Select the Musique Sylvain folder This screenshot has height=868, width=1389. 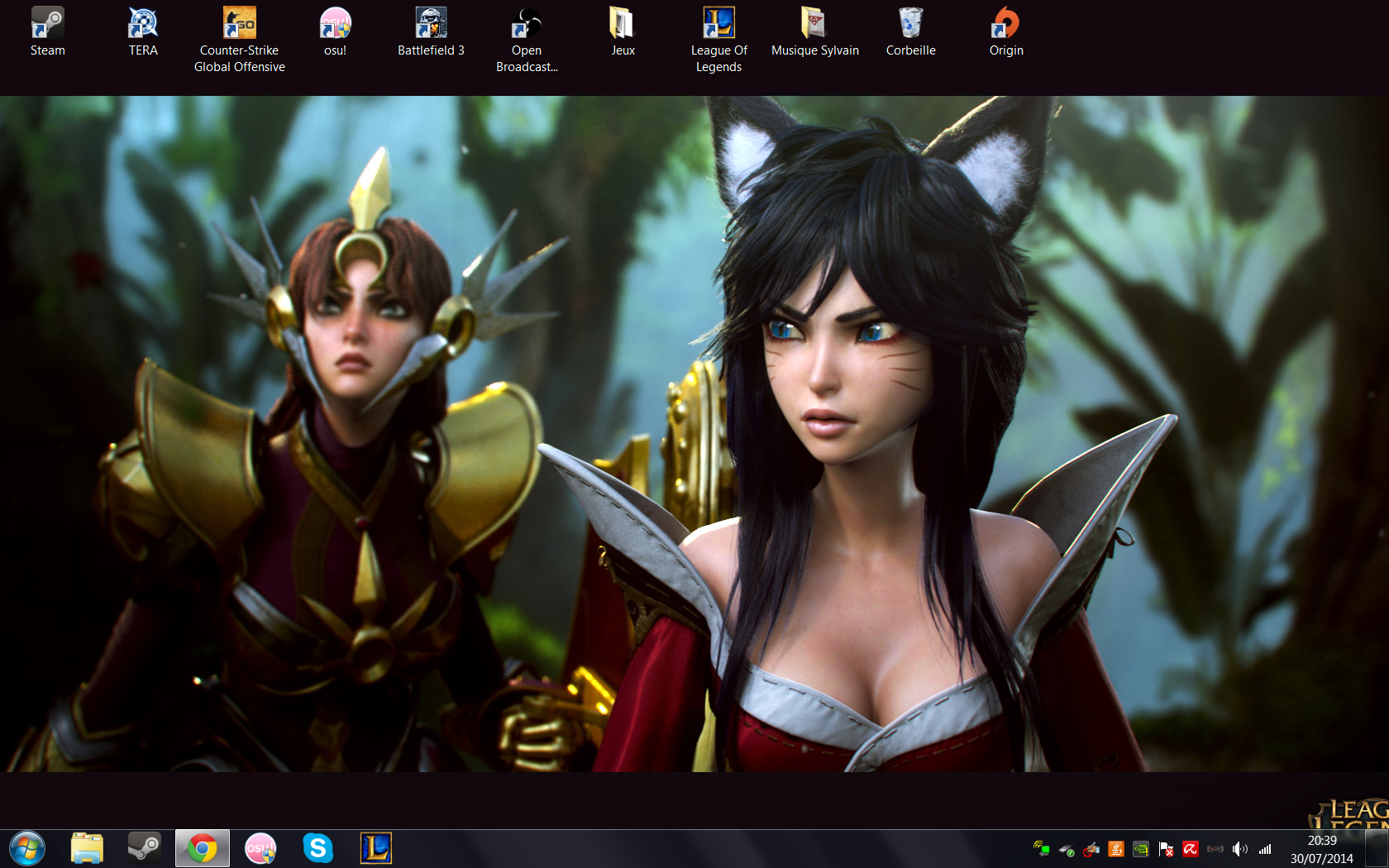[814, 31]
